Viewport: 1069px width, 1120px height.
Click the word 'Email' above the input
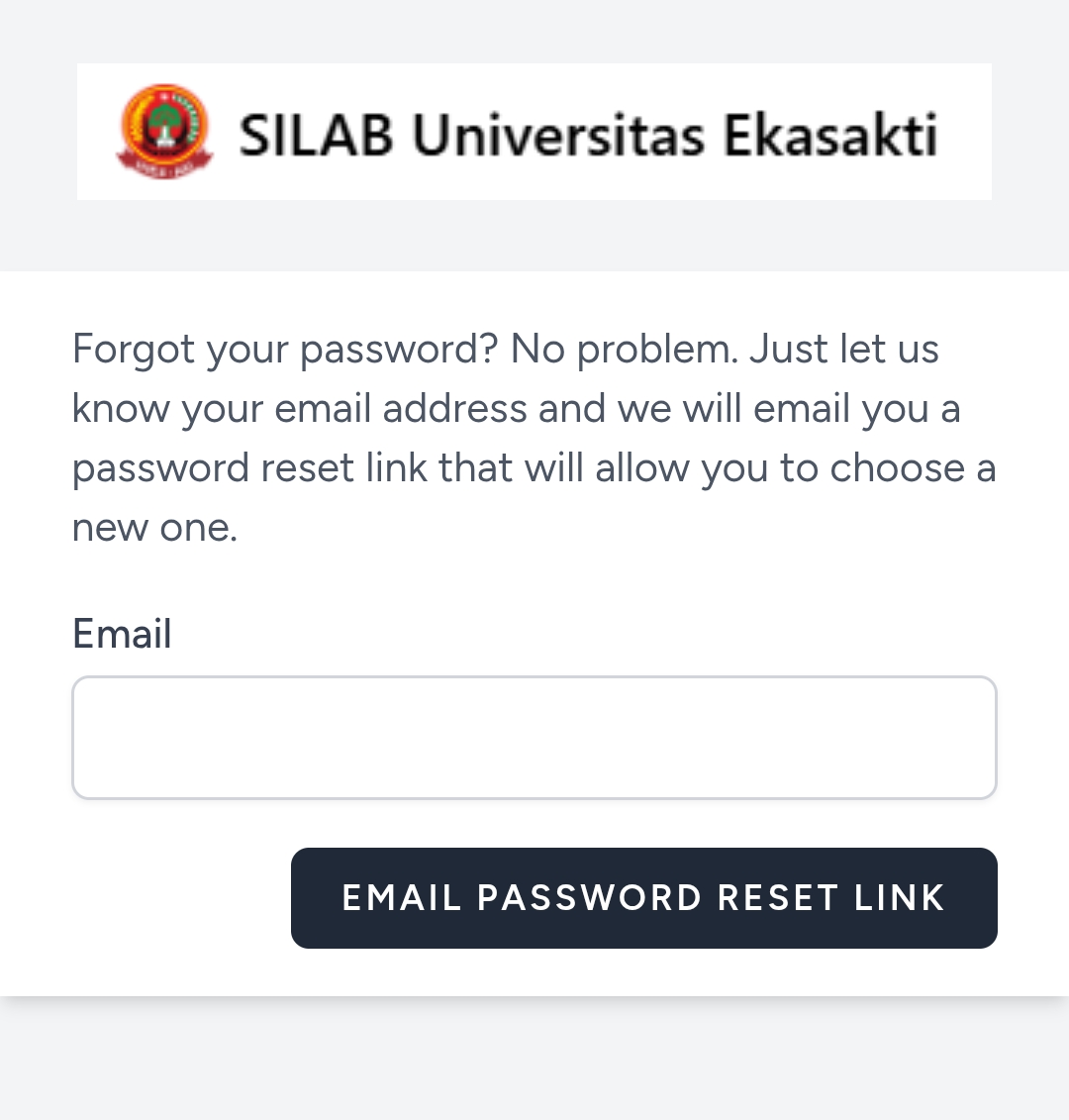(x=121, y=634)
